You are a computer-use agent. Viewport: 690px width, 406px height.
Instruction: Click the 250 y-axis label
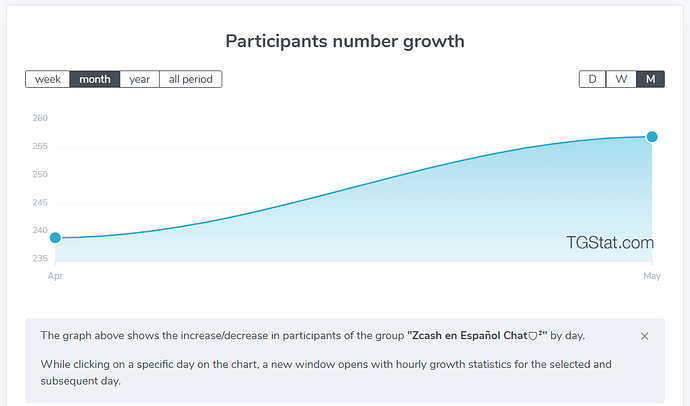pyautogui.click(x=40, y=174)
